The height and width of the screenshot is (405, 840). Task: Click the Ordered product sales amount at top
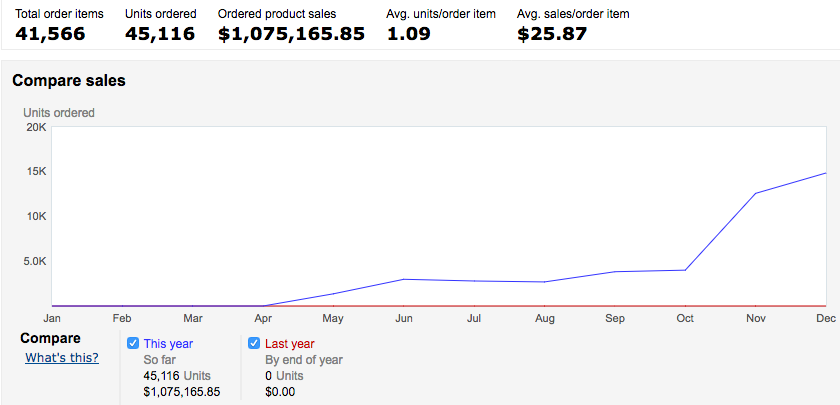pos(291,34)
